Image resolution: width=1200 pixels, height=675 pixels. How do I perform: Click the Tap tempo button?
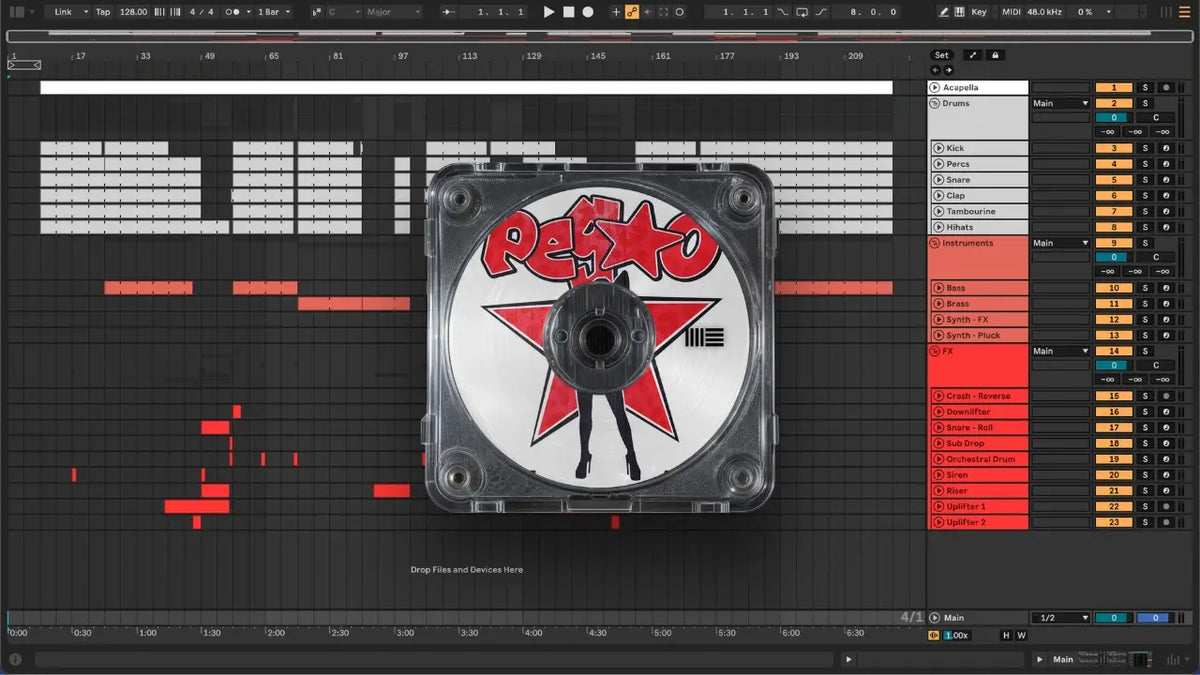coord(103,12)
